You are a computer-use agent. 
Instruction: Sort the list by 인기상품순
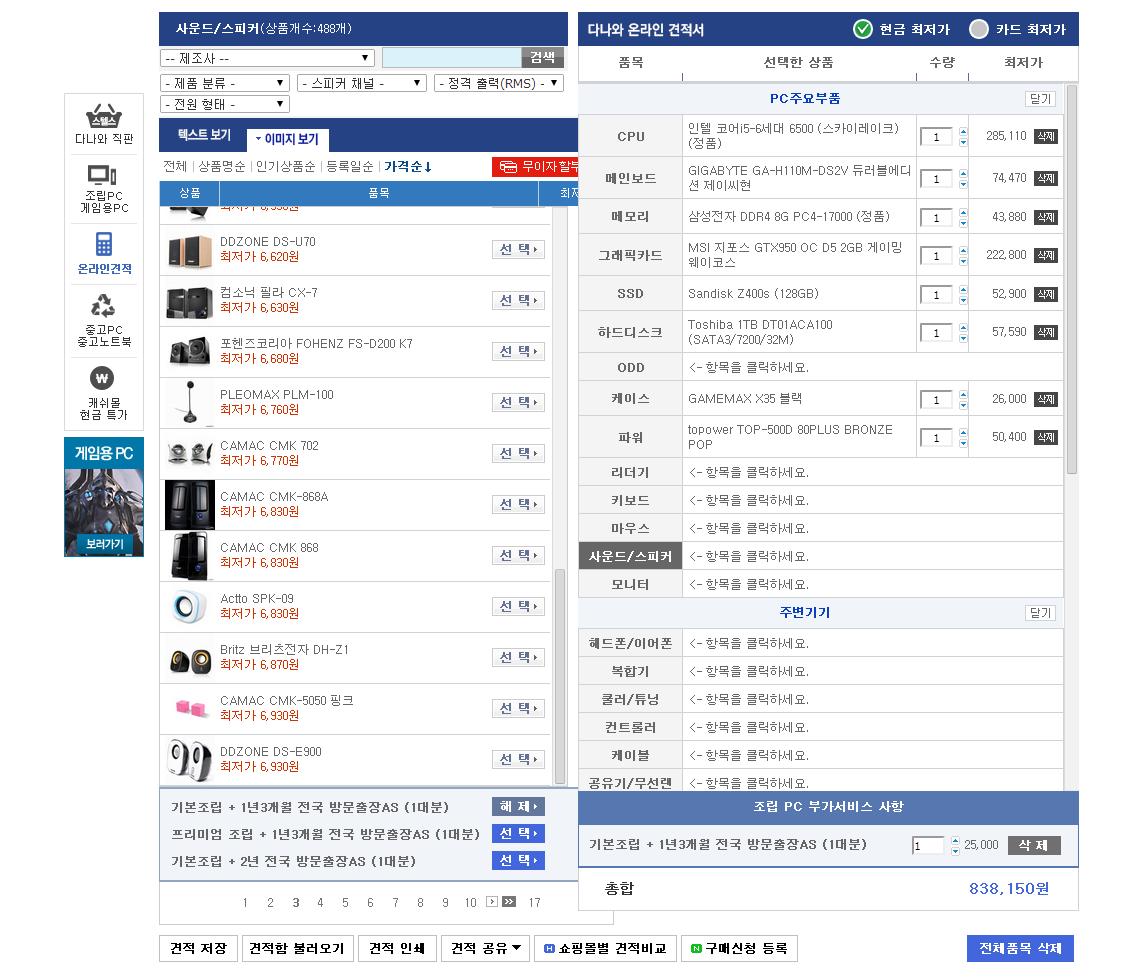click(285, 166)
